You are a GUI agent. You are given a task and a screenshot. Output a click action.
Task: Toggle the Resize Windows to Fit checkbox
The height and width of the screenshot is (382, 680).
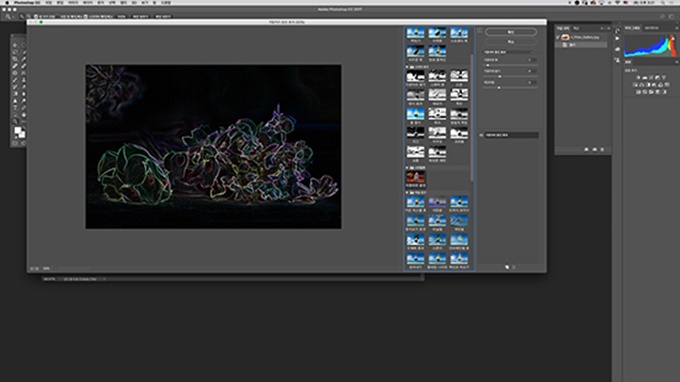(36, 16)
